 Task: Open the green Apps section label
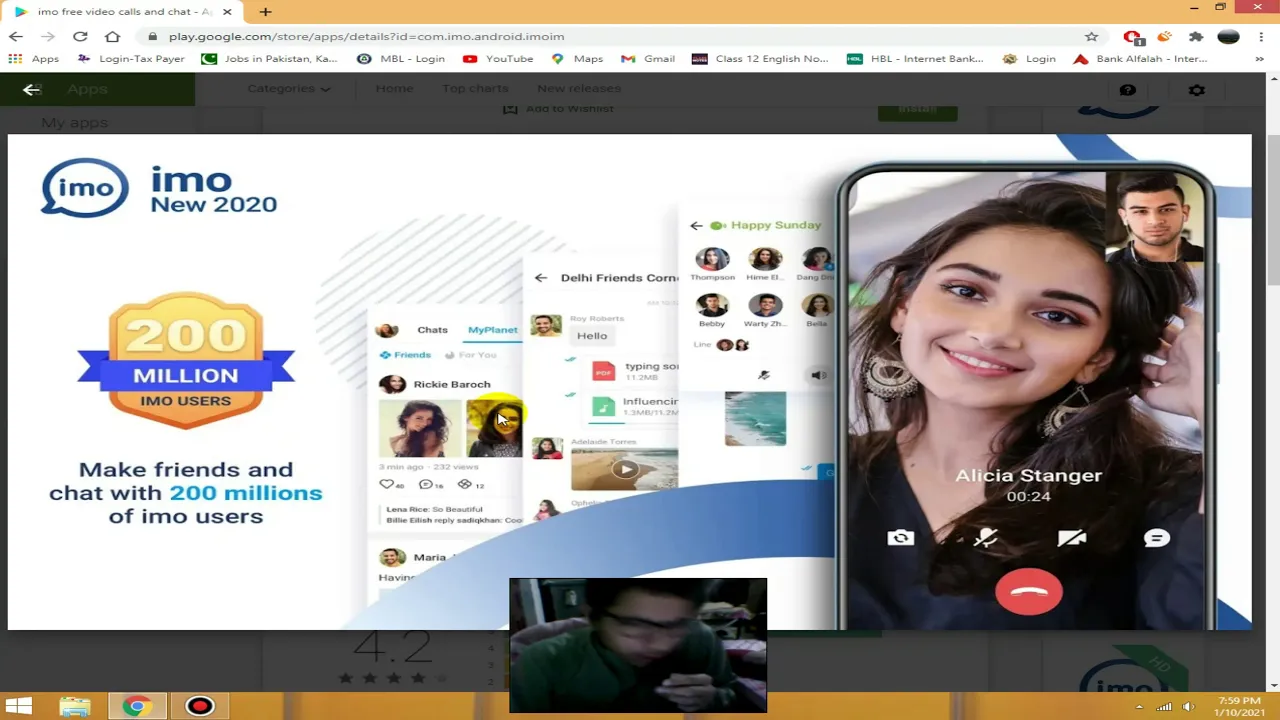coord(87,89)
